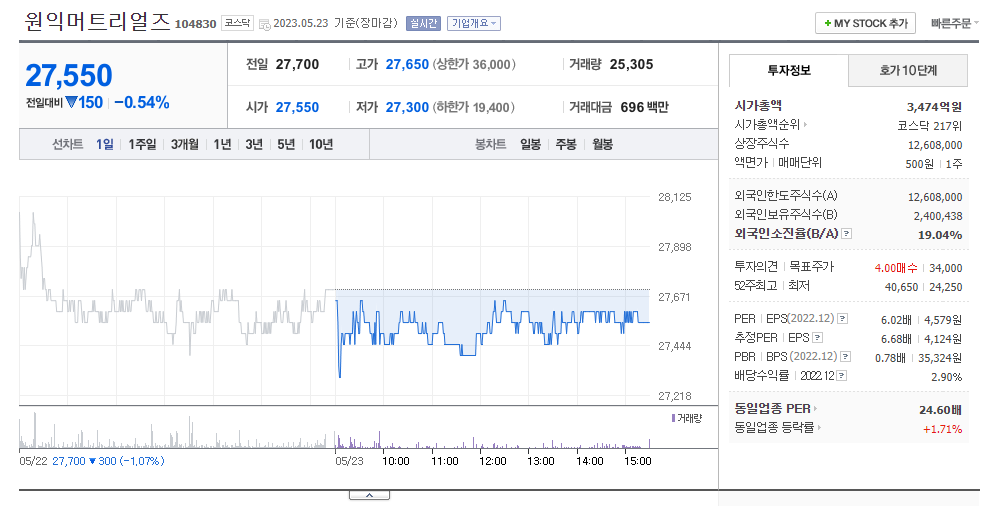Click the 시가총액 value 3,474억원

coord(935,107)
